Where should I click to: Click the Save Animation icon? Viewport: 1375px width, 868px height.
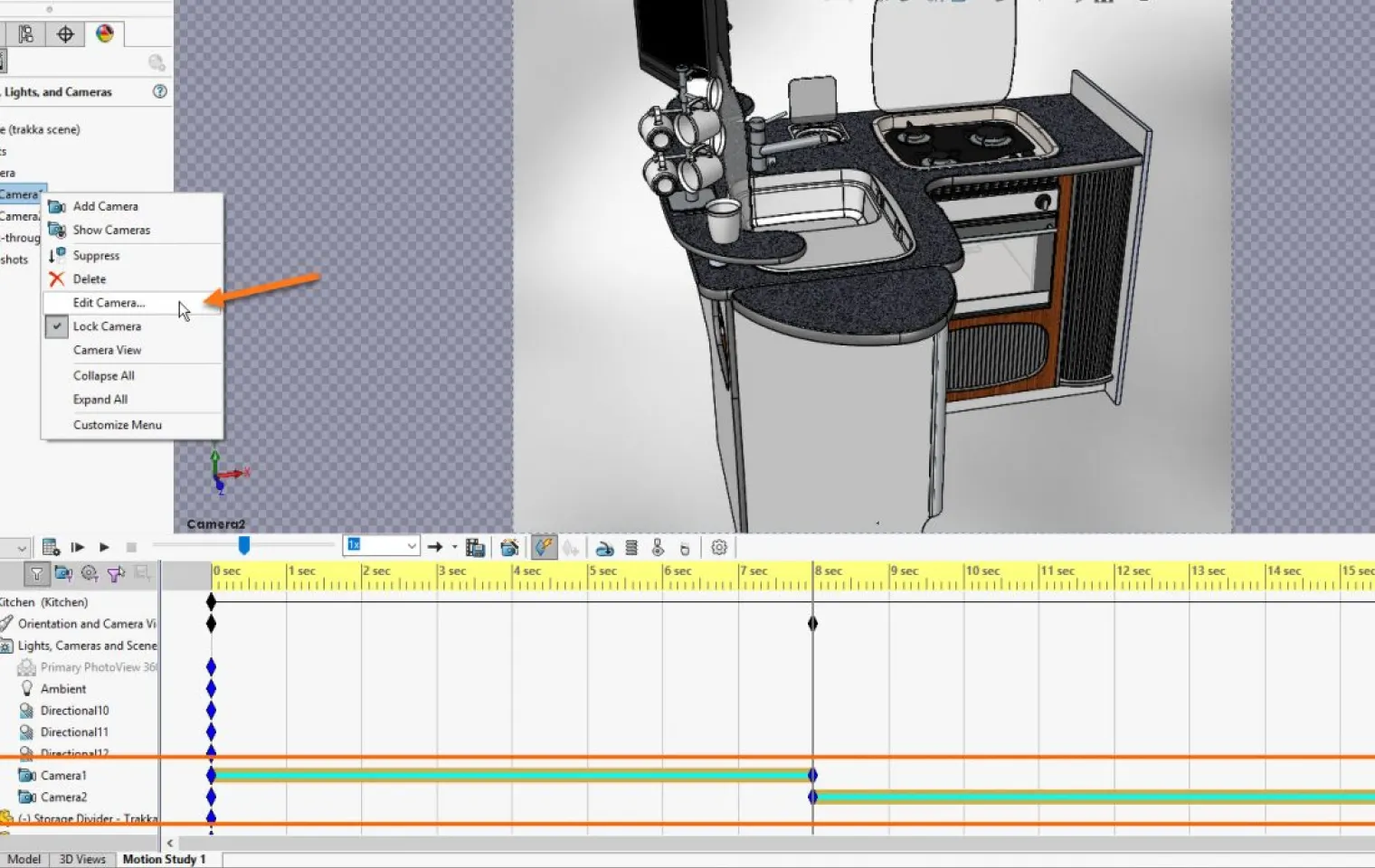coord(475,547)
